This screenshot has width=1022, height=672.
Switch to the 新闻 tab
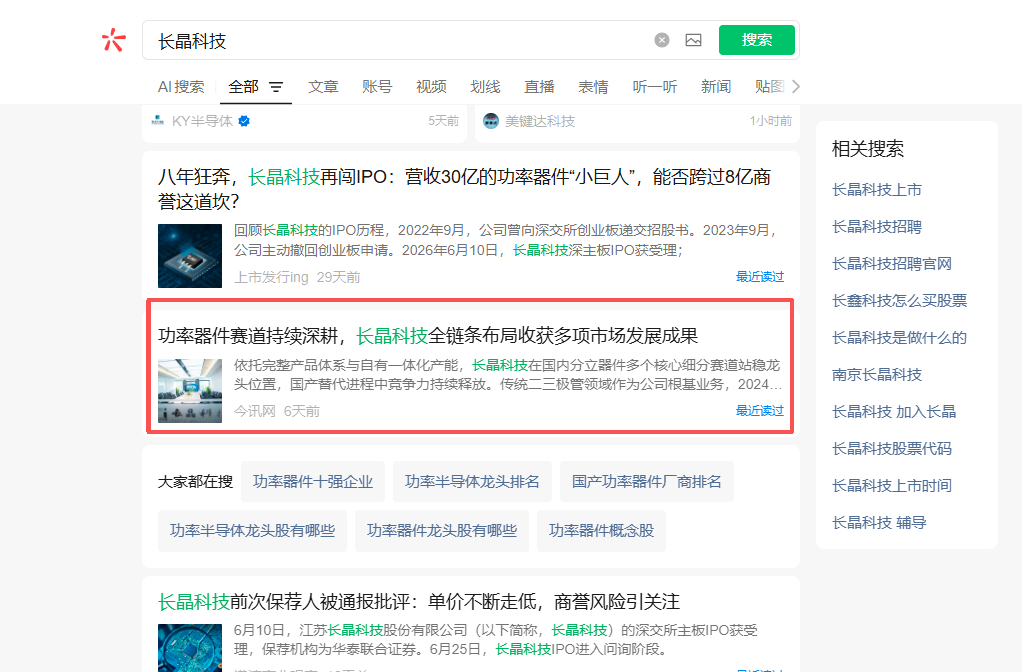(716, 87)
